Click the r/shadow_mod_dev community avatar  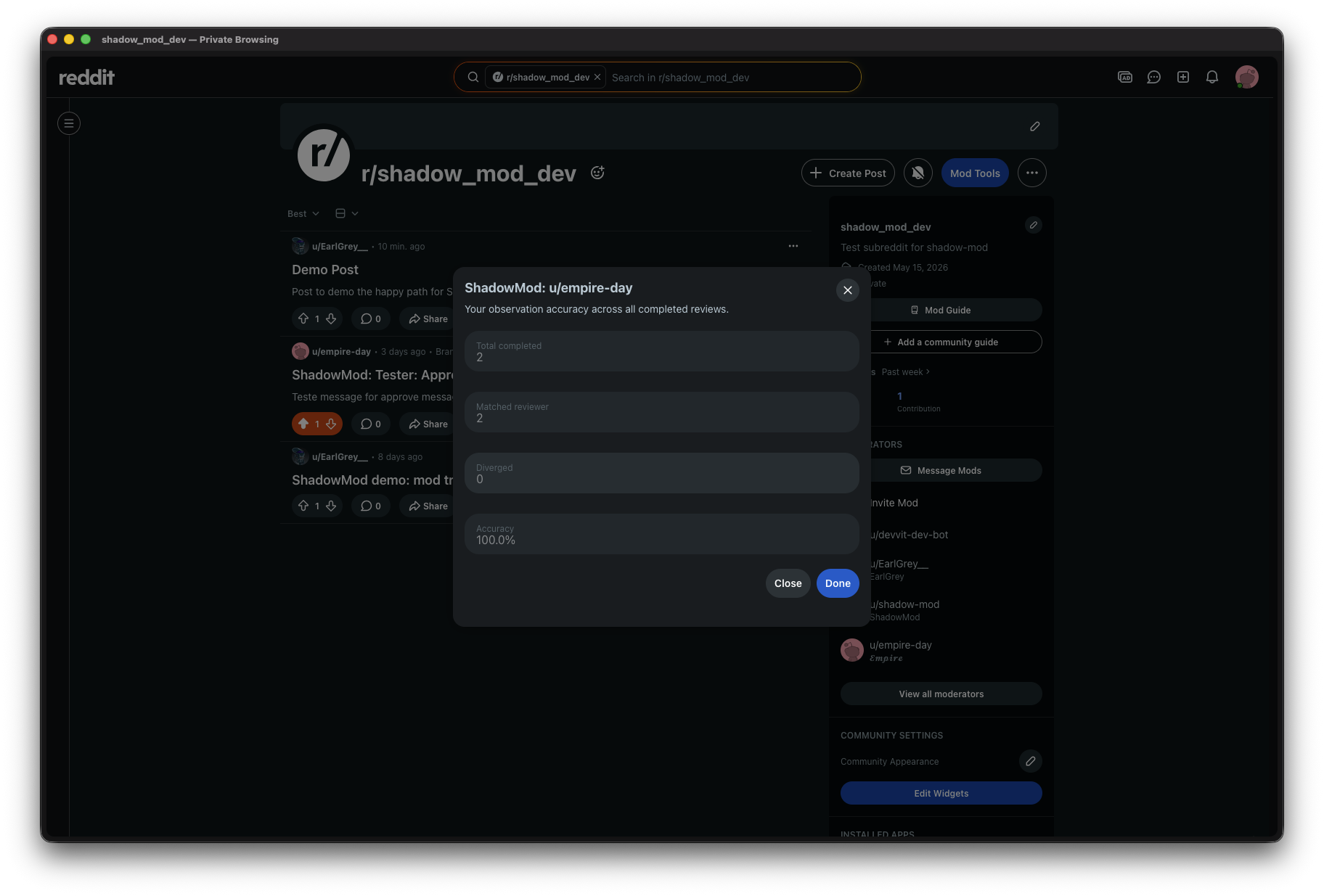pyautogui.click(x=324, y=155)
